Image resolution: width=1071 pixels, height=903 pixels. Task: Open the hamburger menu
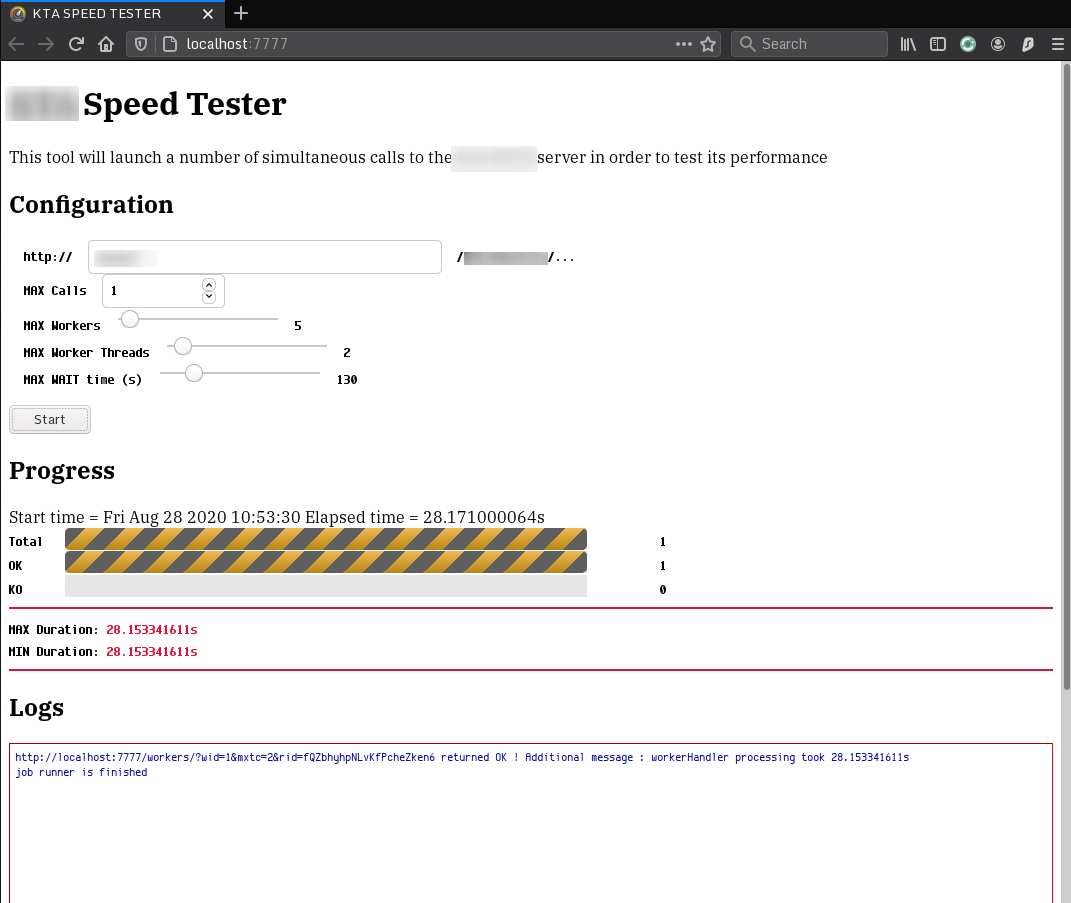(x=1057, y=44)
